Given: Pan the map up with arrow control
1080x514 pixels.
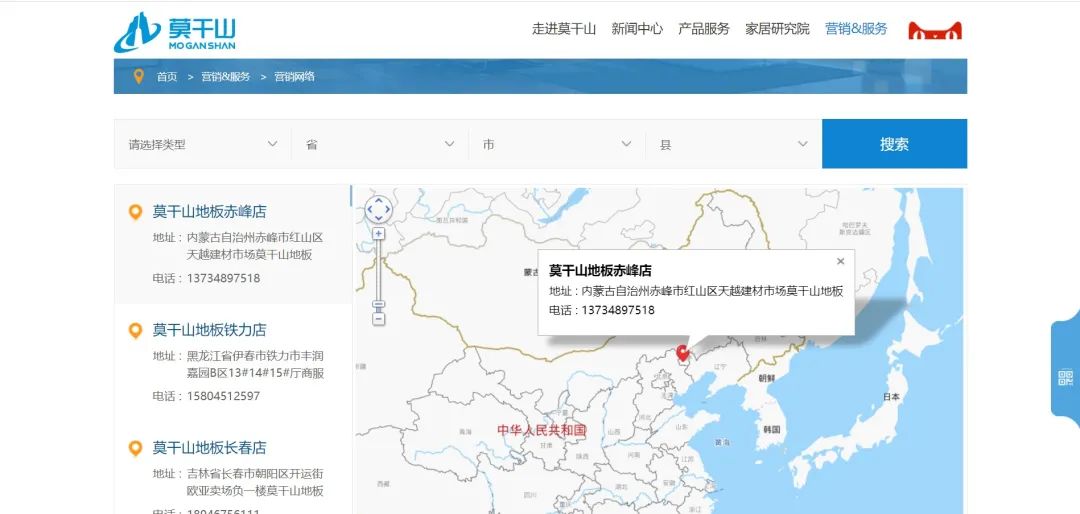Looking at the screenshot, I should pos(379,201).
